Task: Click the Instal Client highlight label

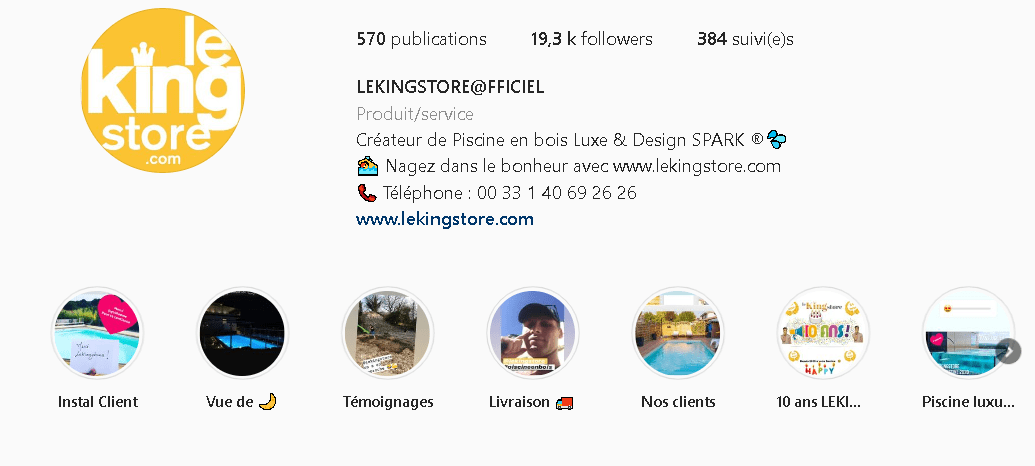Action: [x=98, y=402]
